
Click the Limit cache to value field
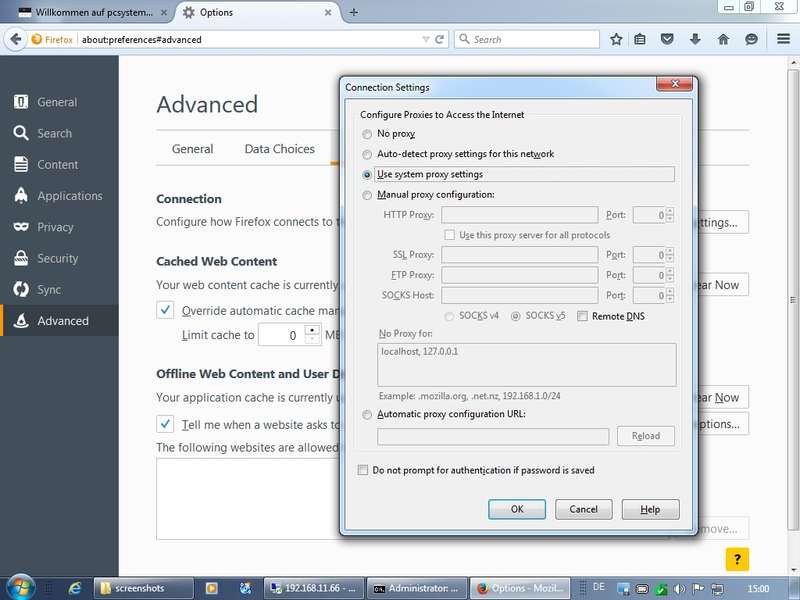(x=282, y=335)
